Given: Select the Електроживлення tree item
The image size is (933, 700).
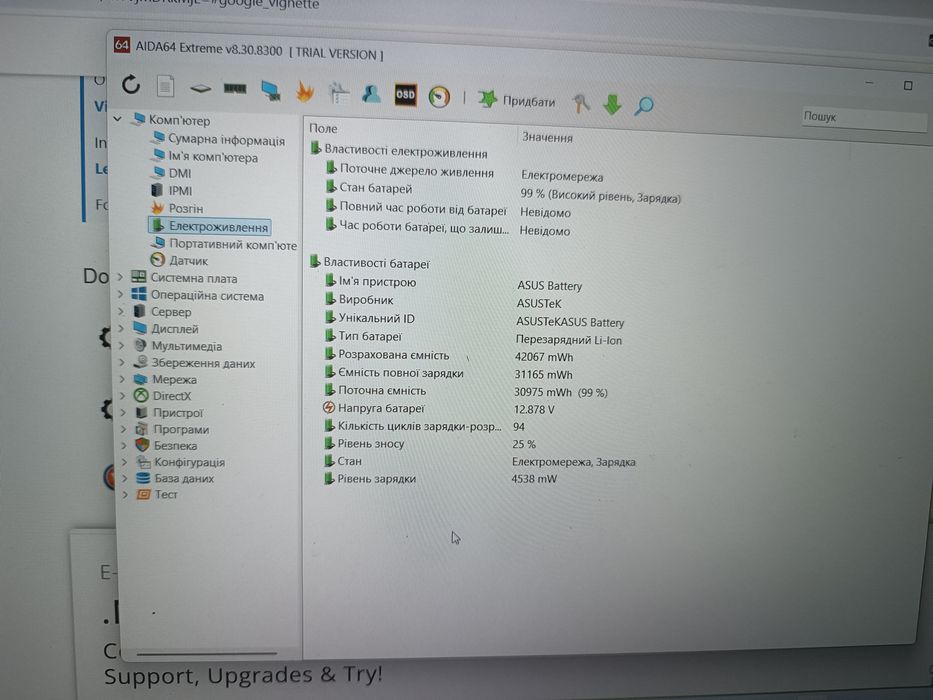Looking at the screenshot, I should 209,226.
